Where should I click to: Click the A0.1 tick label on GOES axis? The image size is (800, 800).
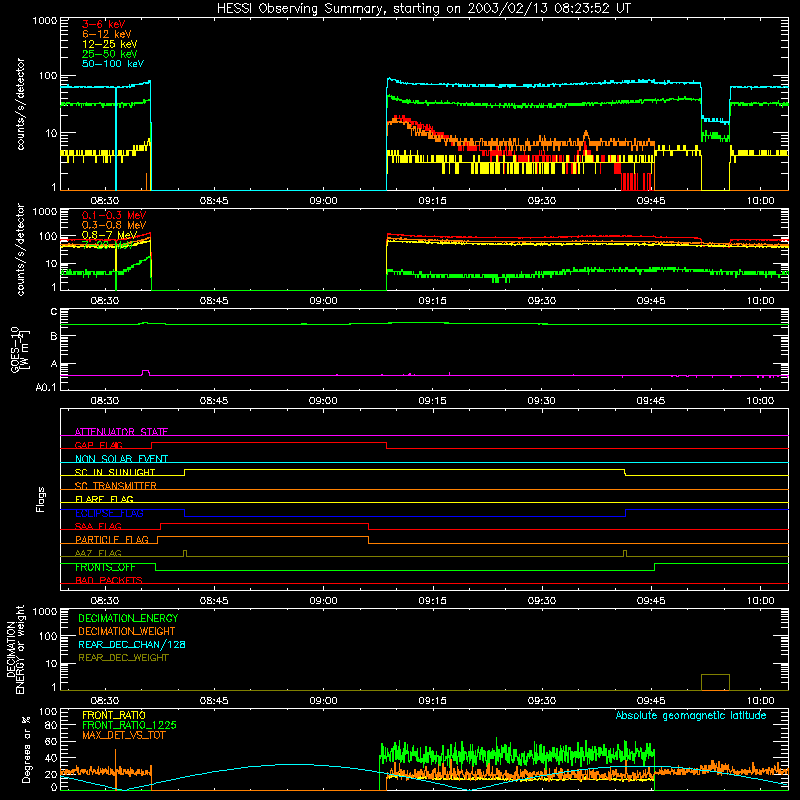[x=46, y=387]
